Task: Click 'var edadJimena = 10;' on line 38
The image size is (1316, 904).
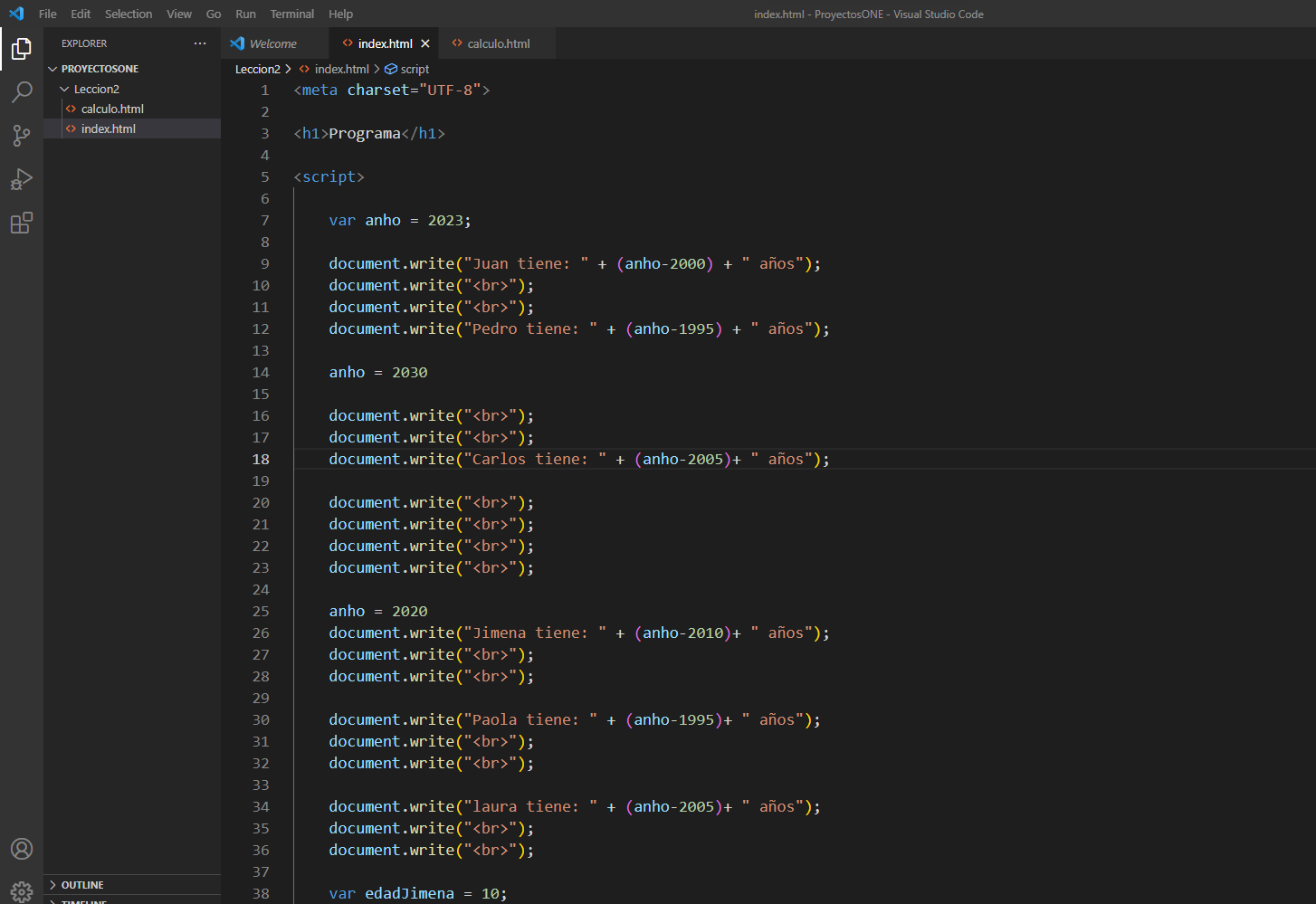Action: click(418, 893)
